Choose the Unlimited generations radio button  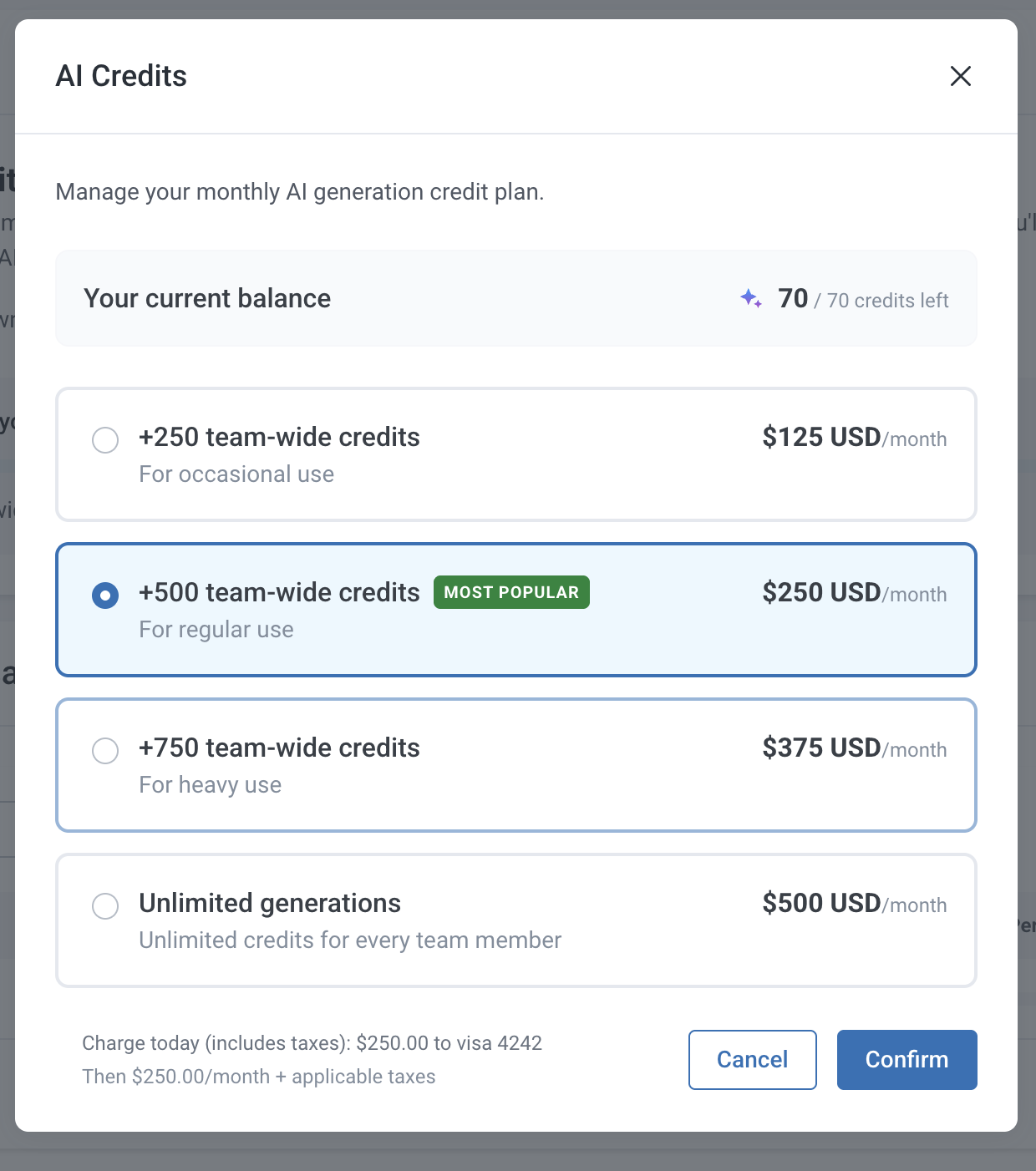click(x=105, y=905)
